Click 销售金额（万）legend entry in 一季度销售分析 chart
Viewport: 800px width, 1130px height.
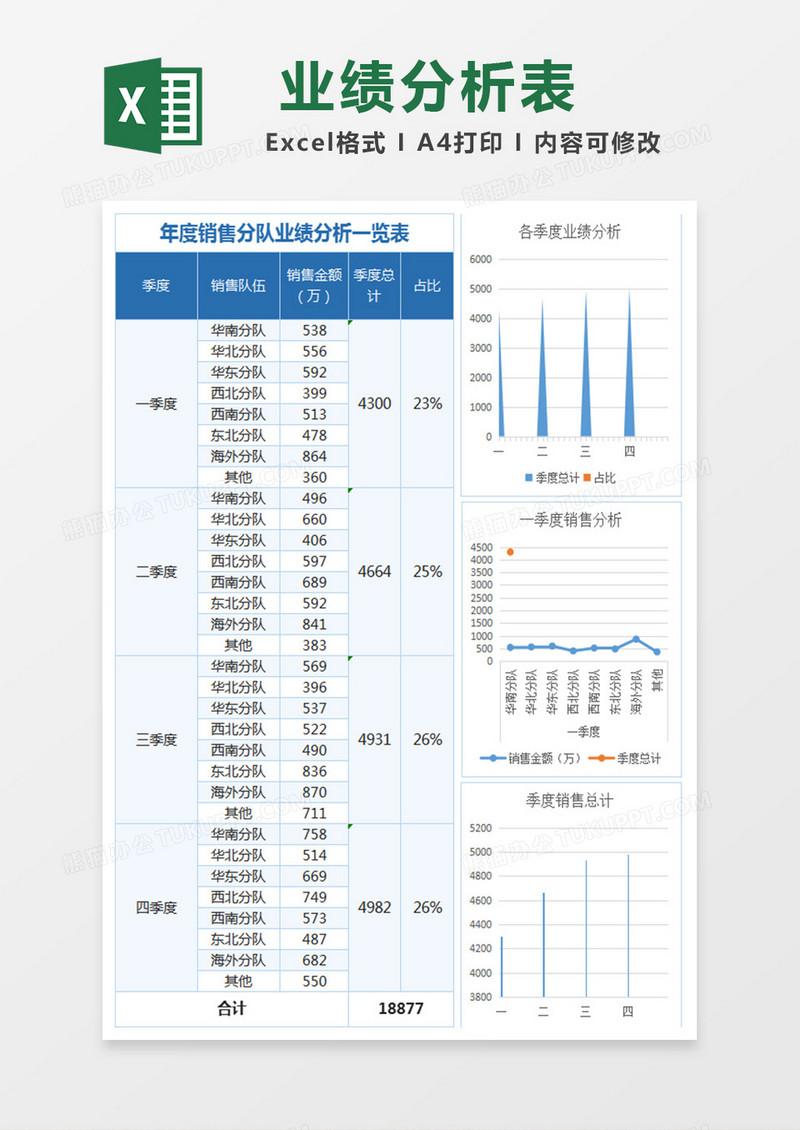coord(530,758)
